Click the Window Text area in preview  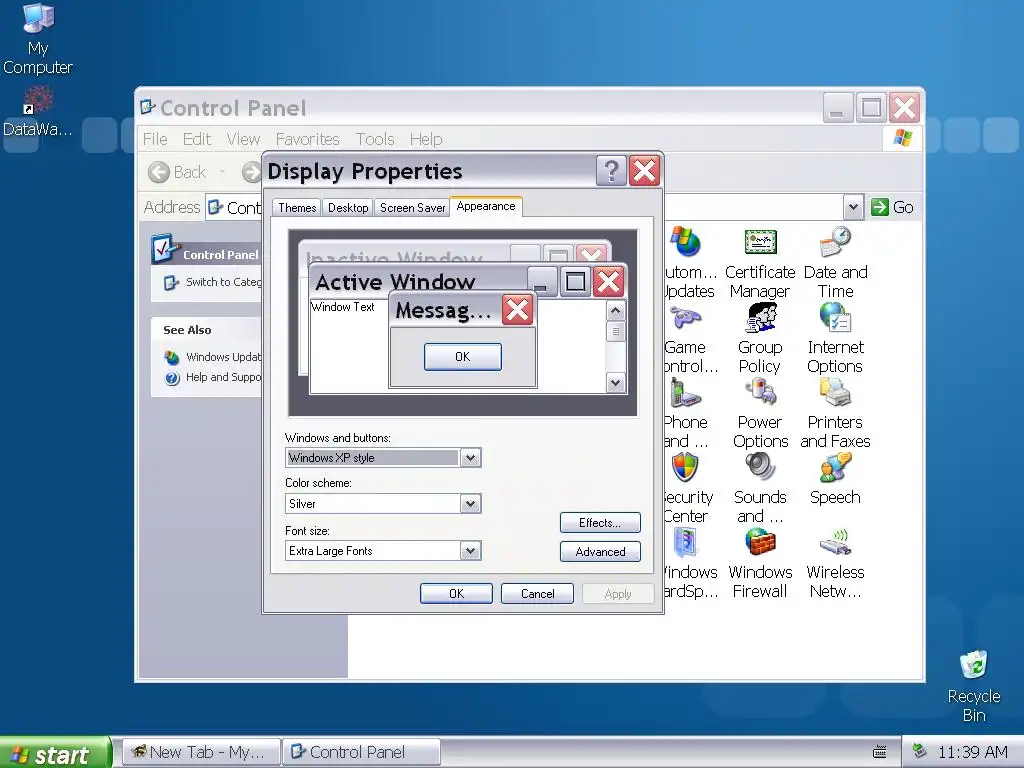coord(342,307)
